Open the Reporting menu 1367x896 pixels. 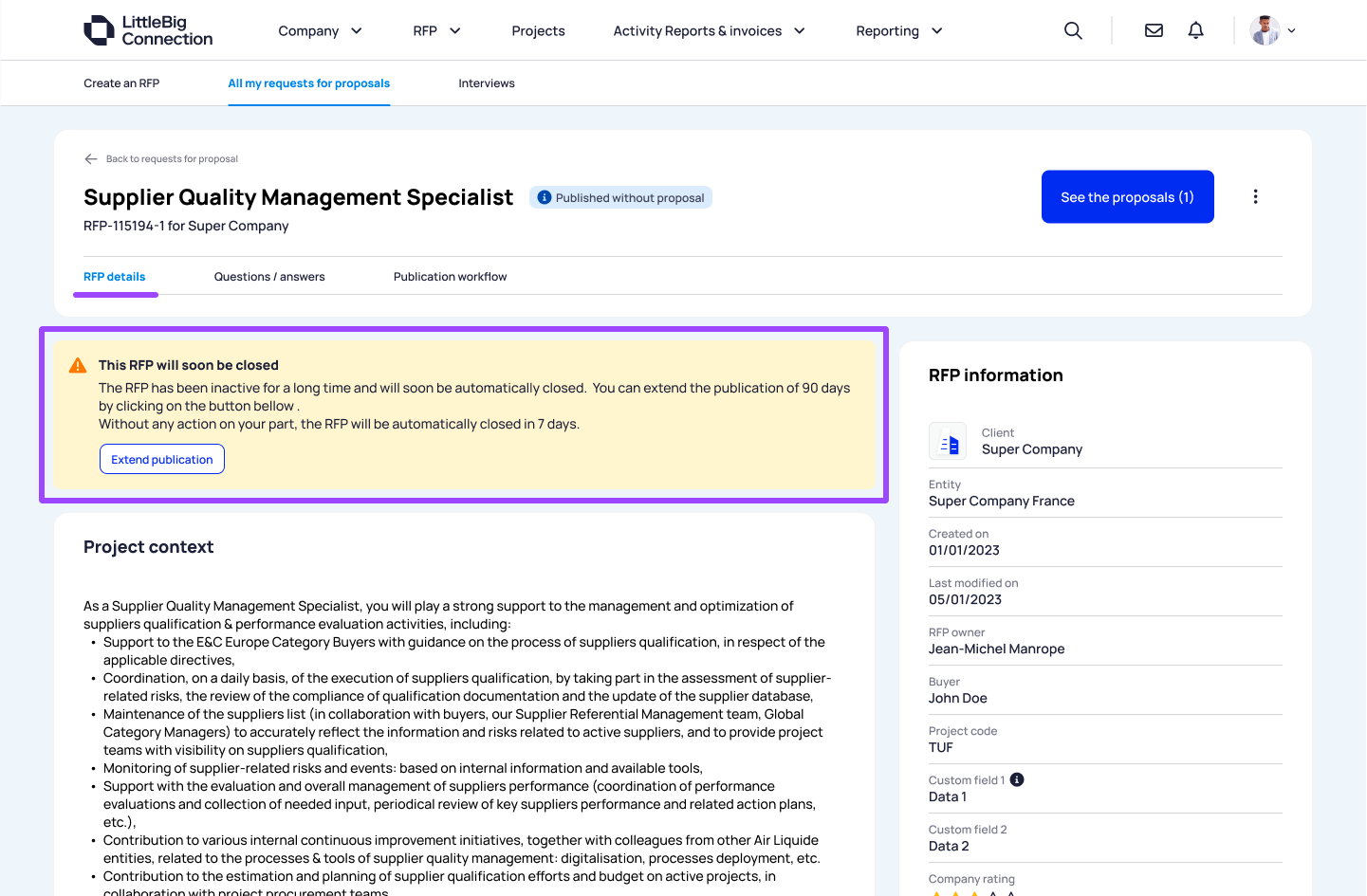pyautogui.click(x=887, y=30)
